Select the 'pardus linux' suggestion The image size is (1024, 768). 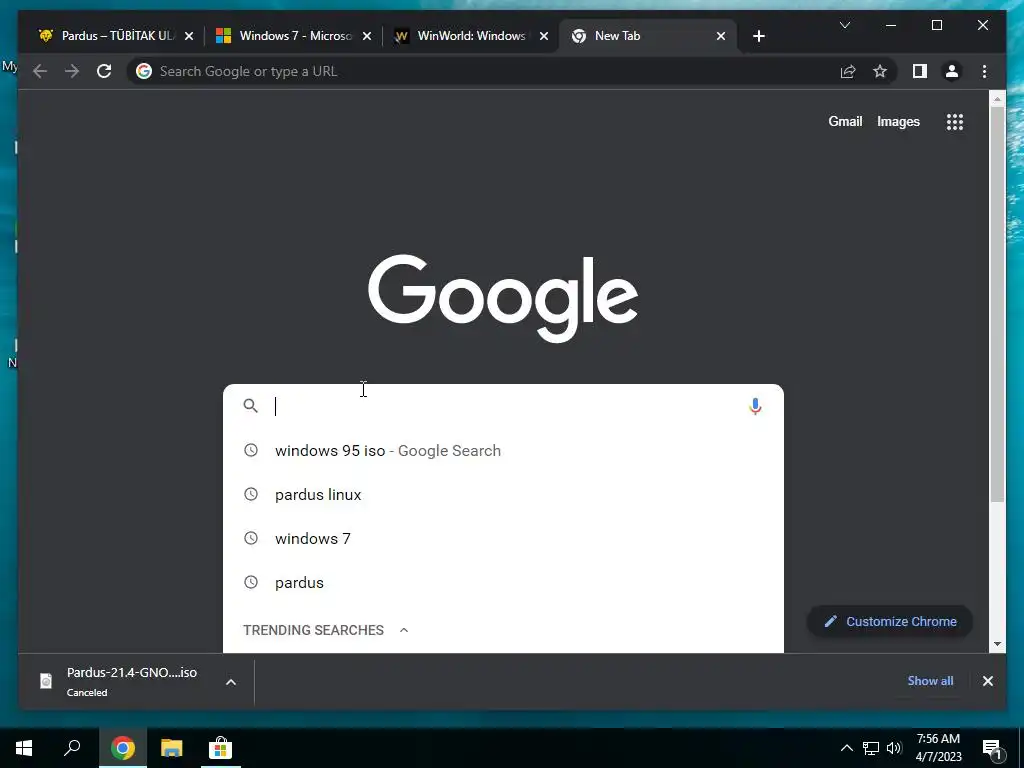503,494
